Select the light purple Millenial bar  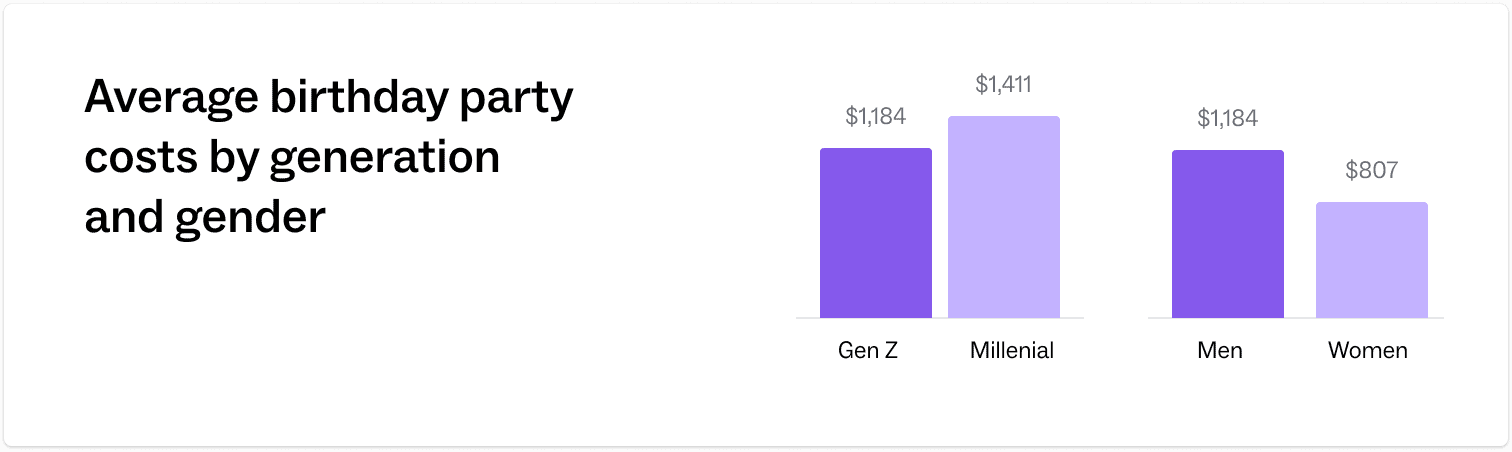[1003, 217]
